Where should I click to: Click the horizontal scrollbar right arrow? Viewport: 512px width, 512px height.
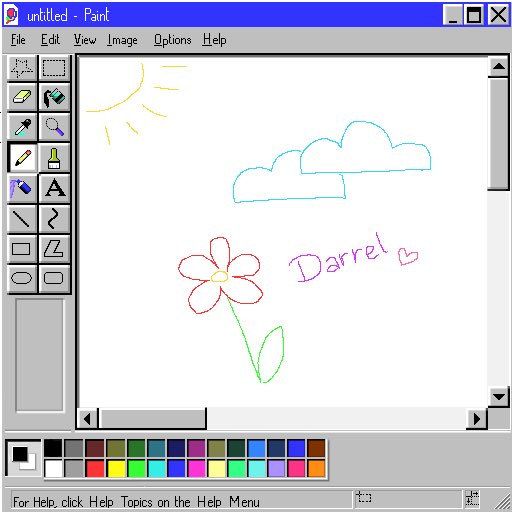pyautogui.click(x=477, y=418)
